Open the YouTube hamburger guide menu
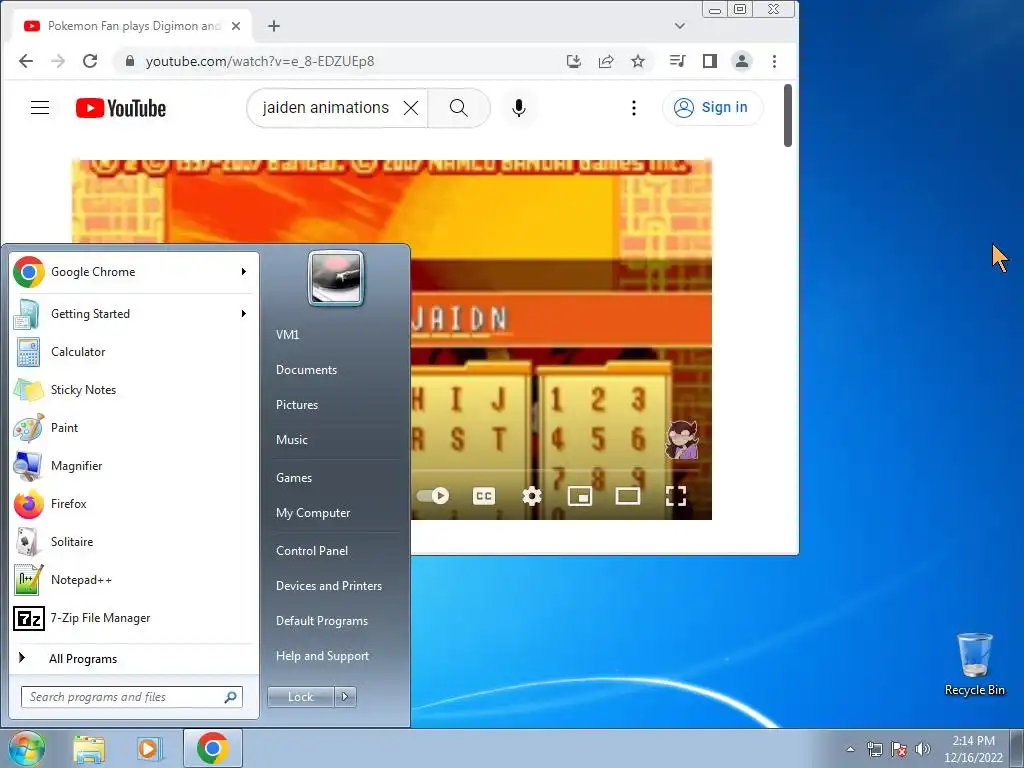 (x=40, y=108)
